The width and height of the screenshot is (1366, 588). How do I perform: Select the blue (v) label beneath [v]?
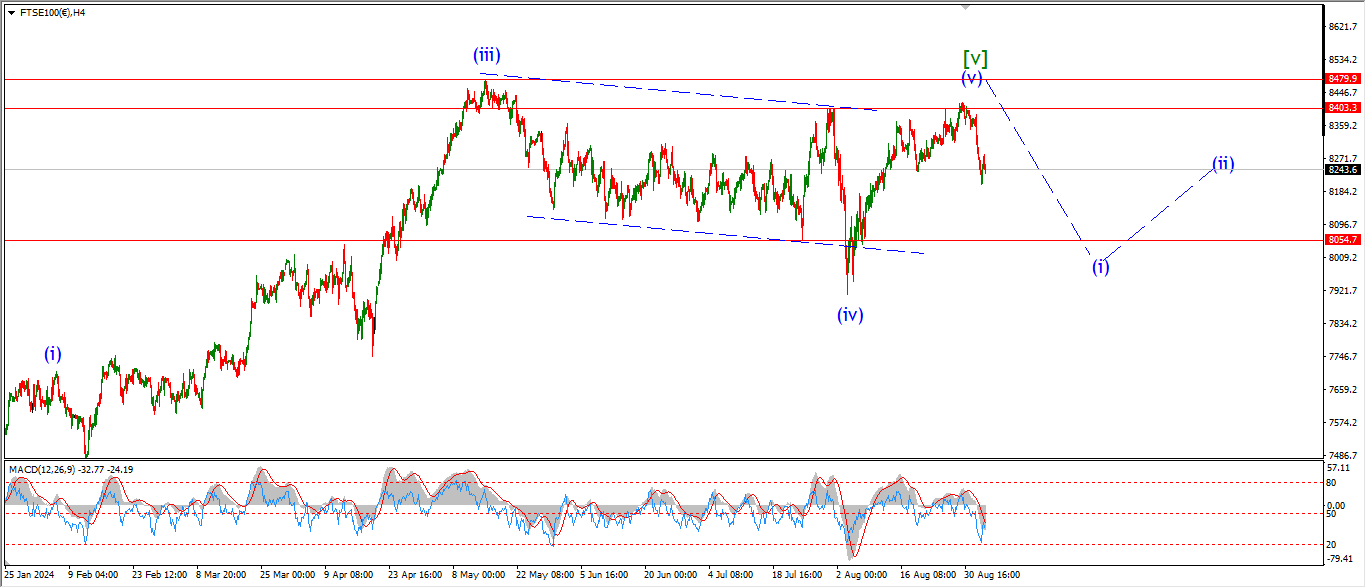(x=971, y=78)
